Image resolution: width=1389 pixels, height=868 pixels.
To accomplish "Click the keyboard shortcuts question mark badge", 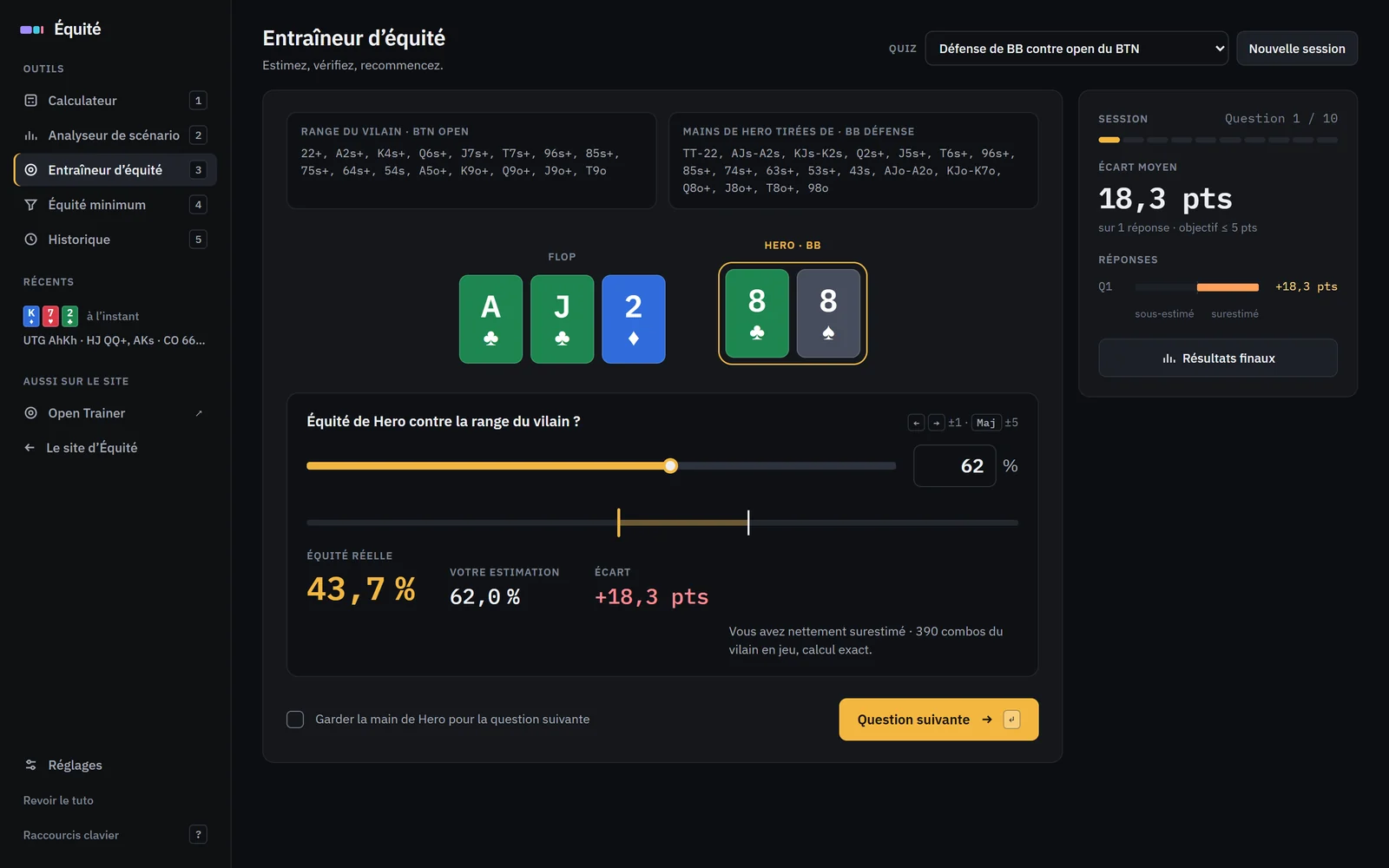I will pos(198,834).
